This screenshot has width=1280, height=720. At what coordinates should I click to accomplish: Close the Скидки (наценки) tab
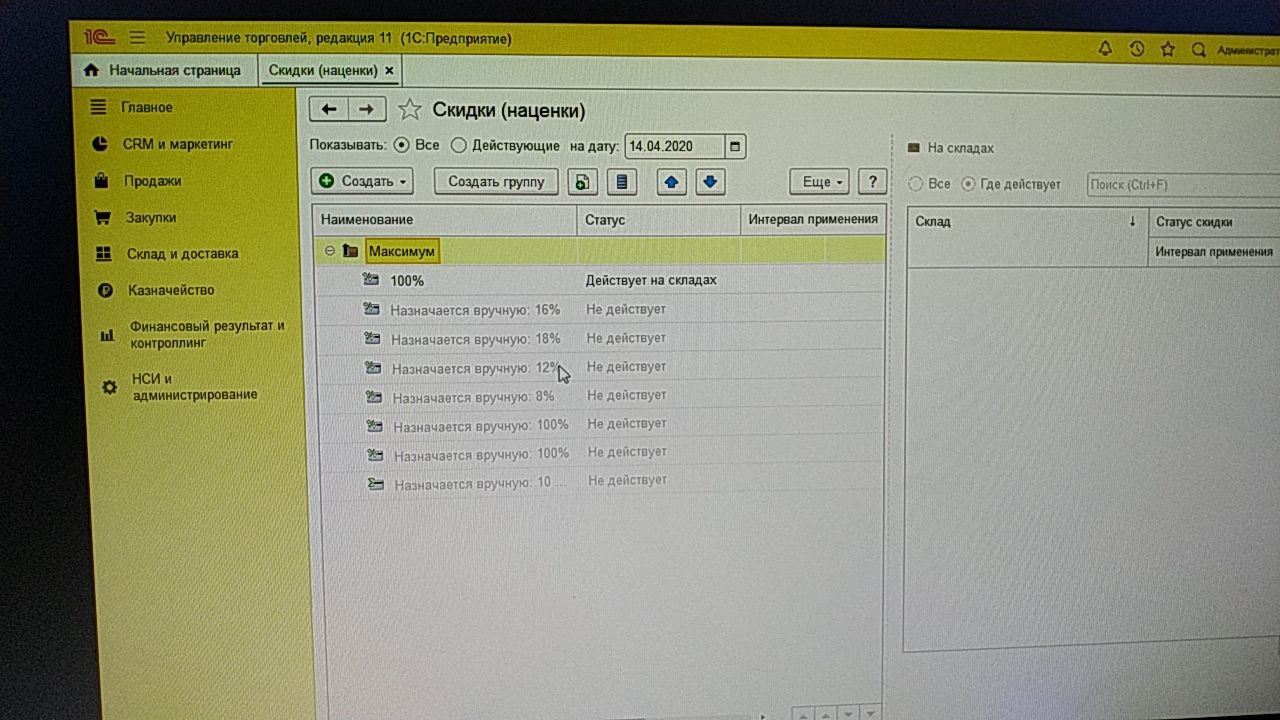389,71
